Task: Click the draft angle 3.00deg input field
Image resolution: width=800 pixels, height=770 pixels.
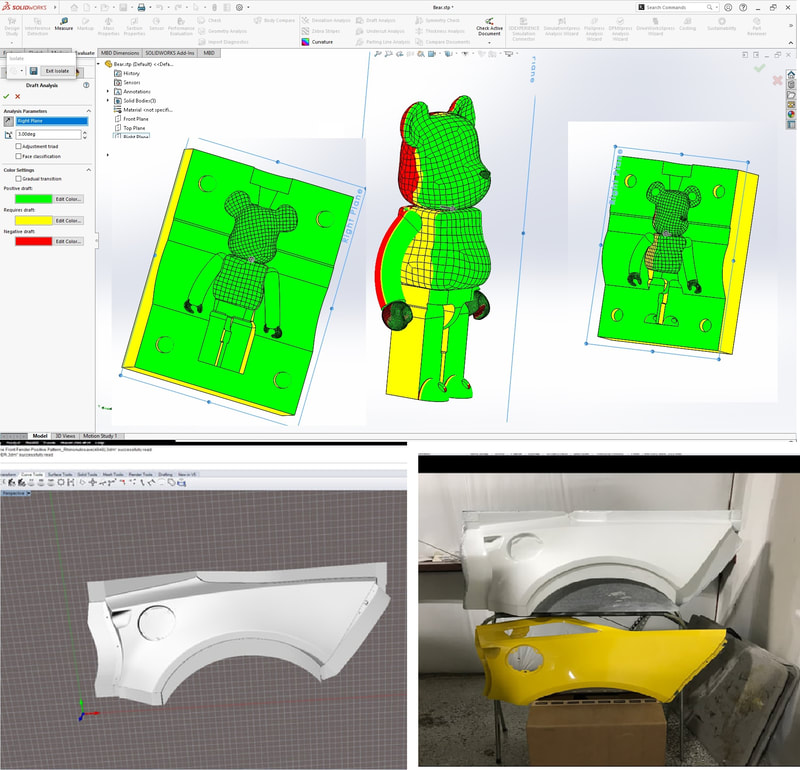Action: click(48, 134)
